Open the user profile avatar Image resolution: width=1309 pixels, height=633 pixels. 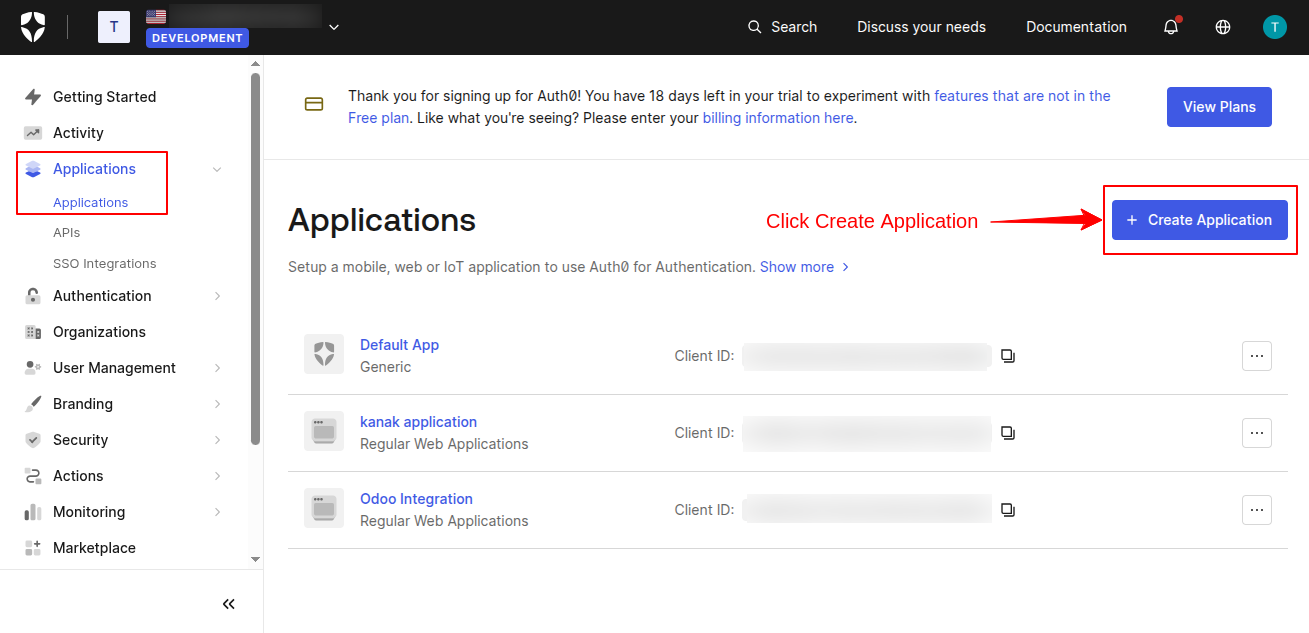pos(1275,27)
